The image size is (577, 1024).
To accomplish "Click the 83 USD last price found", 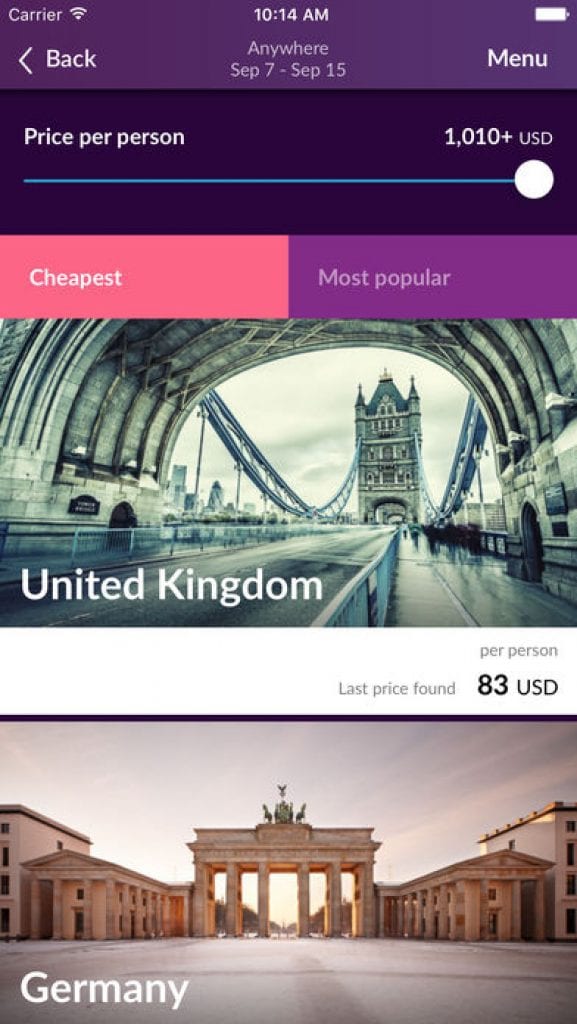I will coord(518,686).
